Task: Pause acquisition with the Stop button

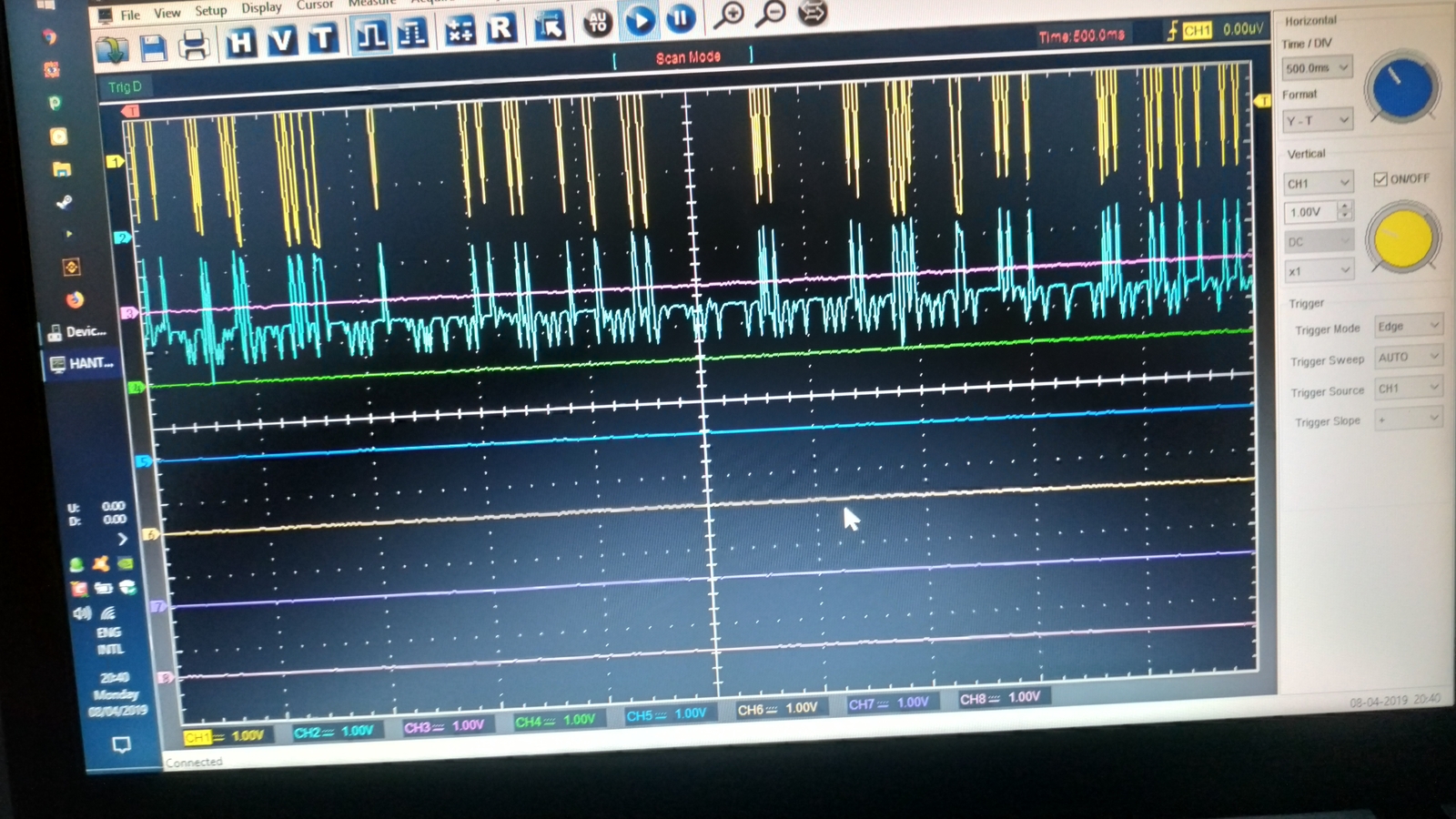Action: [x=680, y=18]
